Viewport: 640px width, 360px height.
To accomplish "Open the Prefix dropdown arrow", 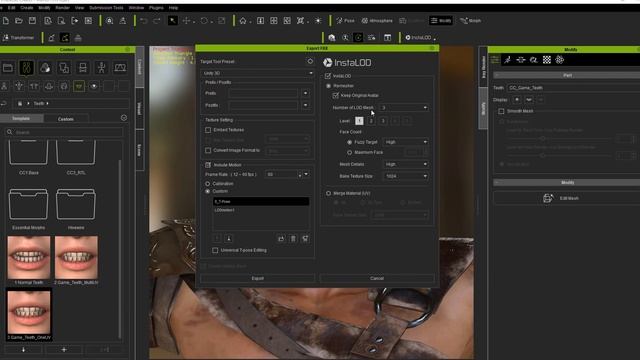I will click(x=305, y=93).
